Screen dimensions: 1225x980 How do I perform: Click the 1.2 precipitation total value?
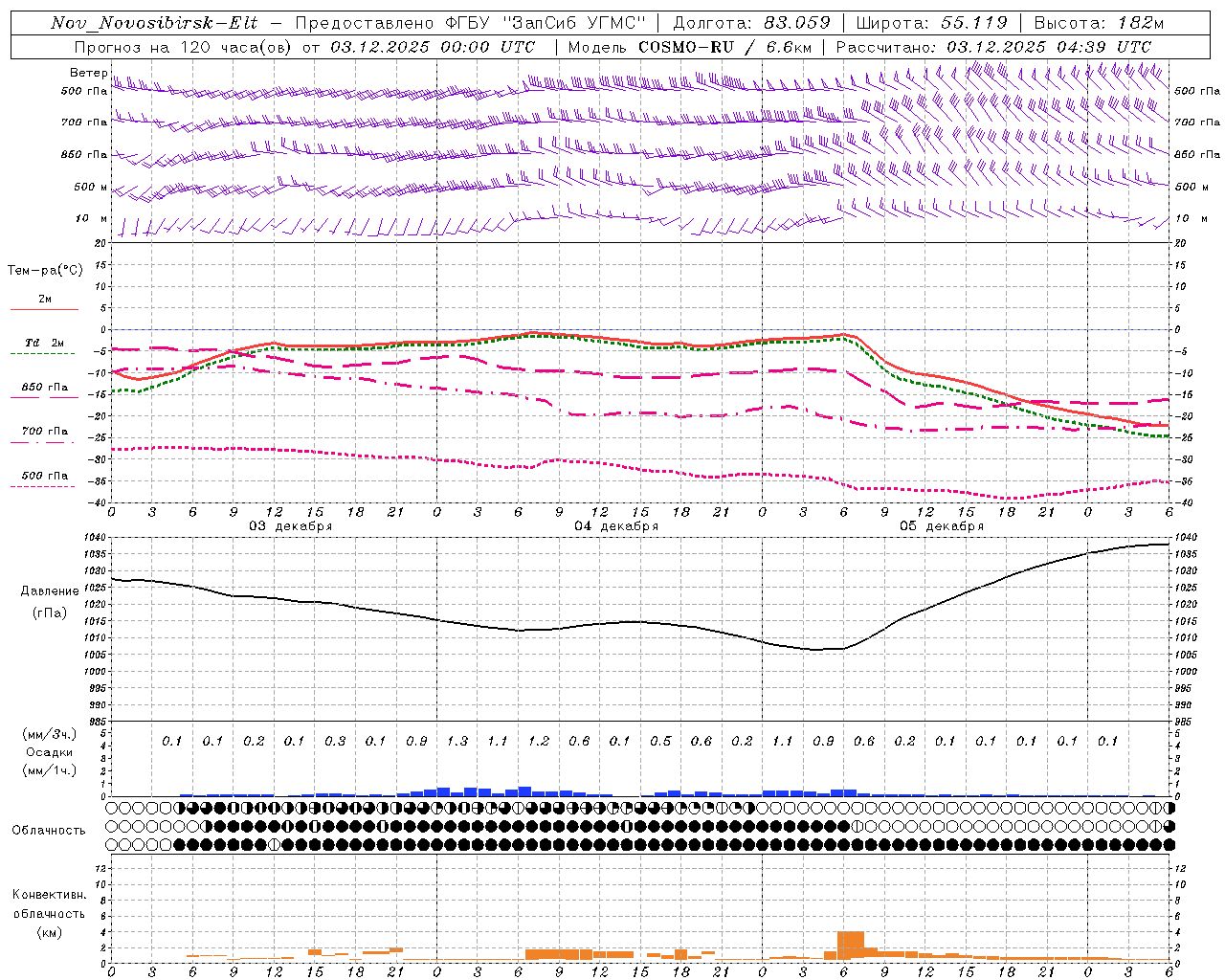(539, 742)
